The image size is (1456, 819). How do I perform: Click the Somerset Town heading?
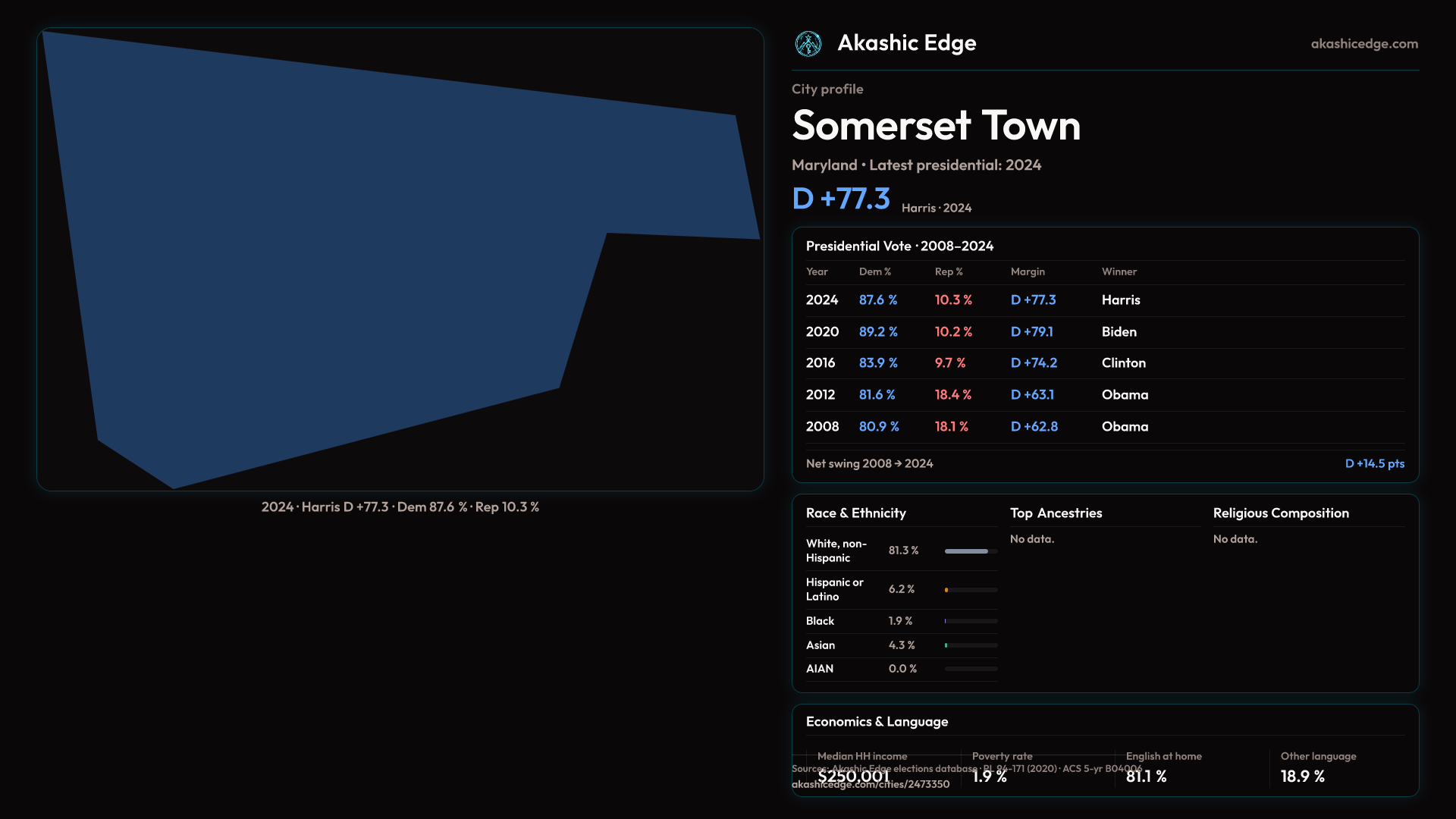936,126
